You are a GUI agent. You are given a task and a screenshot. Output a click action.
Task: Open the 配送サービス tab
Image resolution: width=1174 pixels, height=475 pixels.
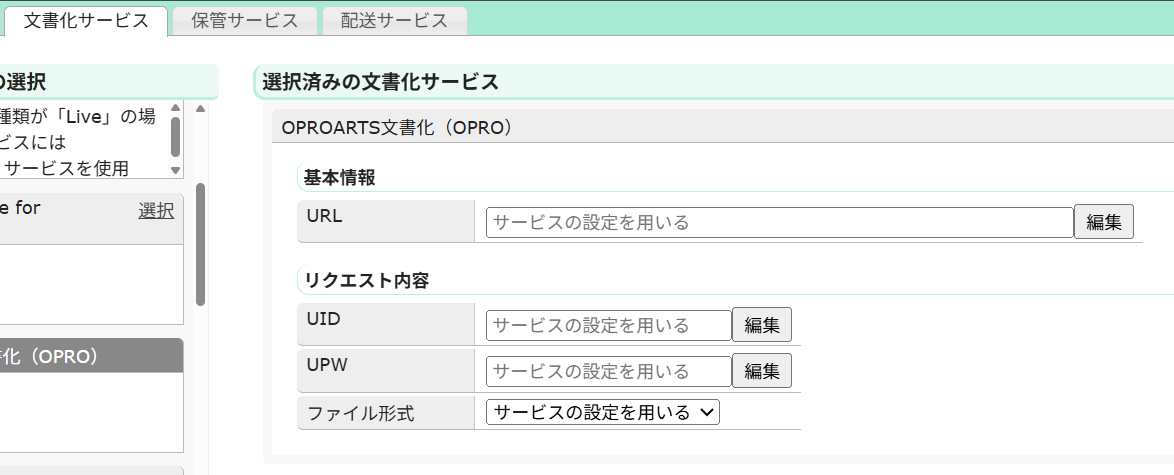(x=395, y=21)
